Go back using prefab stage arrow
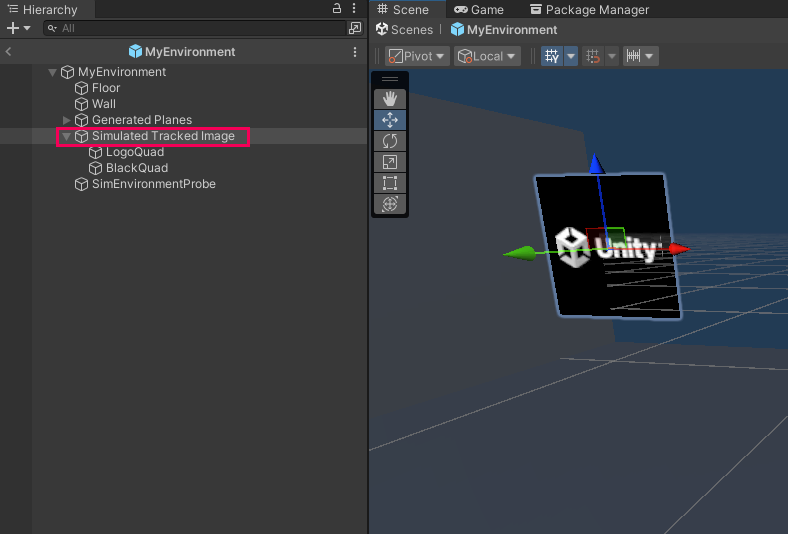Screen dimensions: 788x534 (x=8, y=51)
